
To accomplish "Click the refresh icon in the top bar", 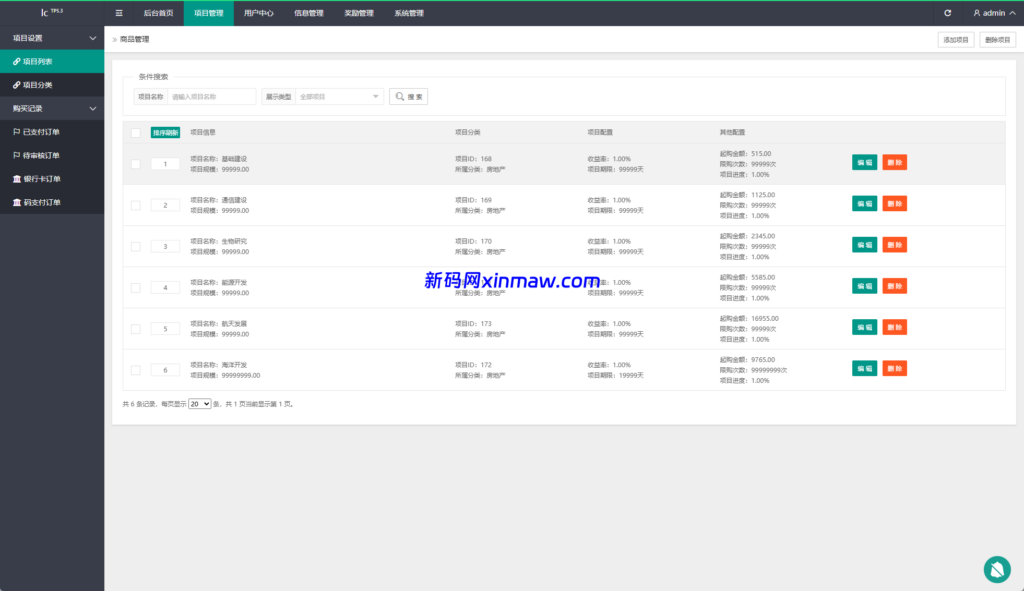I will 946,13.
